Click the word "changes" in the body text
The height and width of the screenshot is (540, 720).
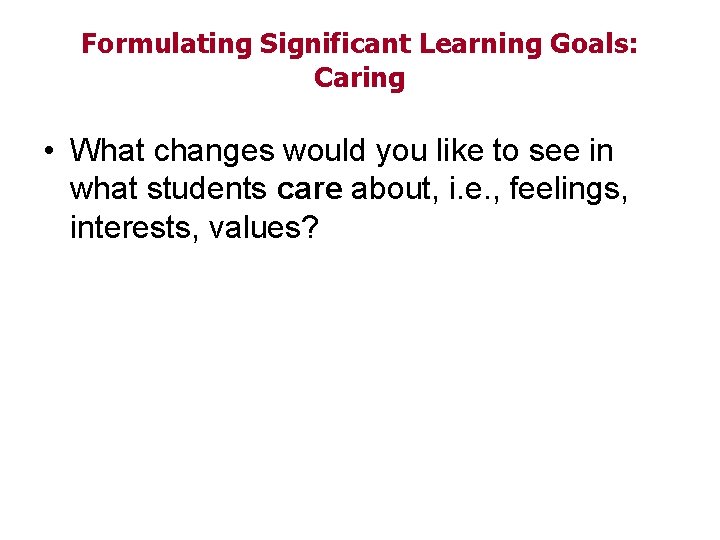click(x=215, y=151)
